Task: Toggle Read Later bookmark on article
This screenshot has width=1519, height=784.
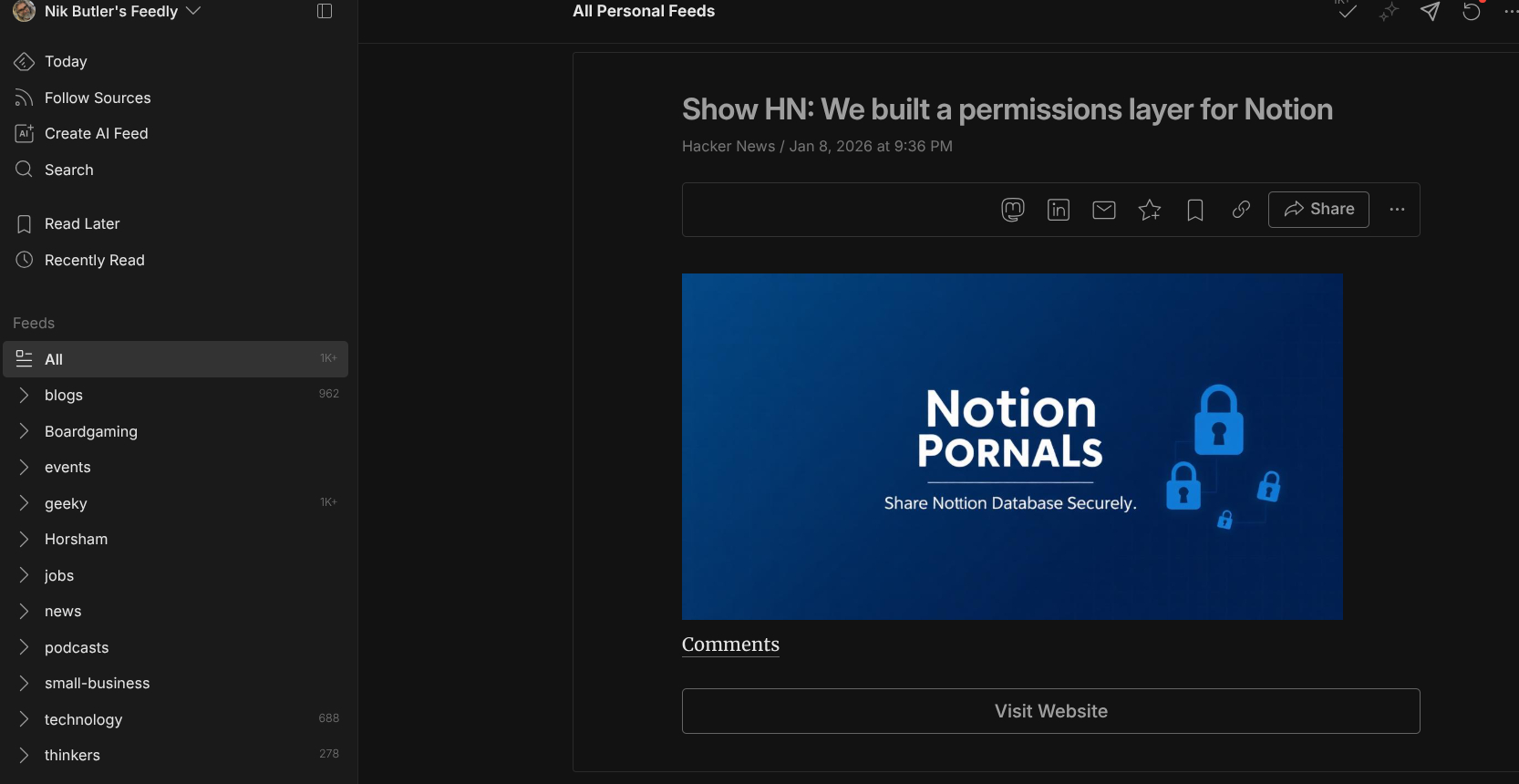Action: tap(1194, 210)
